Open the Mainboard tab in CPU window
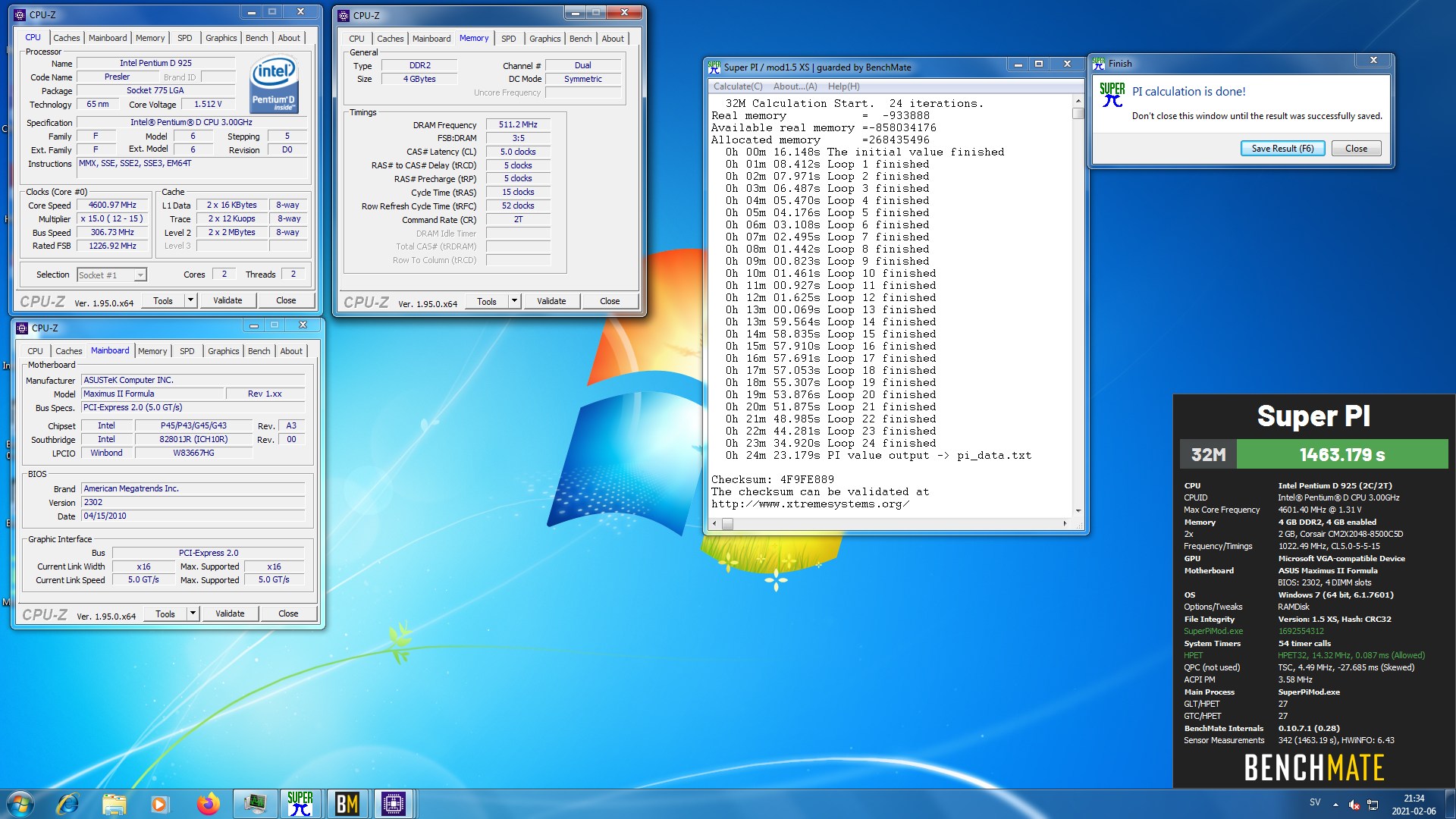The width and height of the screenshot is (1456, 819). point(108,38)
